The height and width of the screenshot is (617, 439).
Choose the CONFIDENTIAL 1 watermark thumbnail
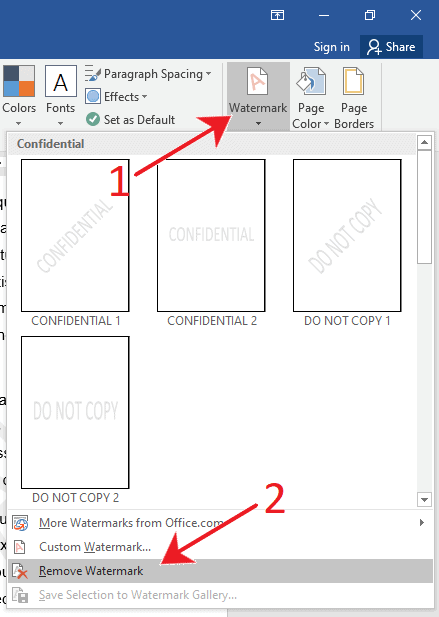pos(75,235)
